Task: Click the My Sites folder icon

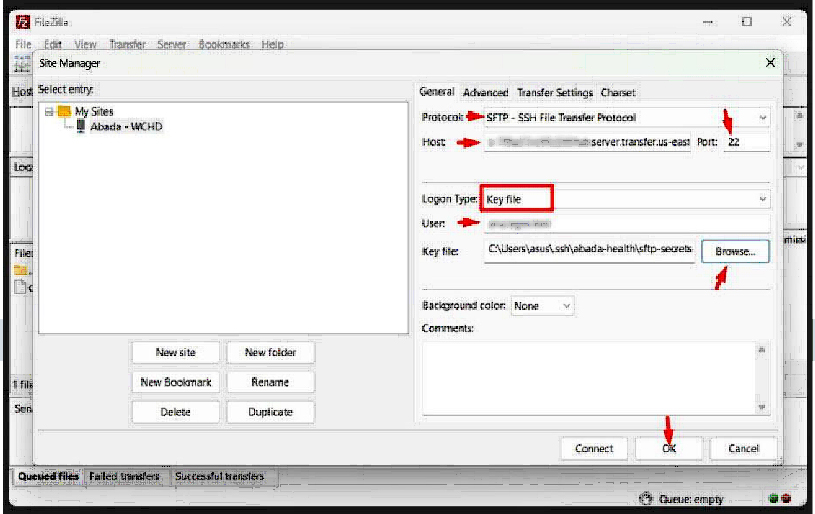Action: coord(64,111)
